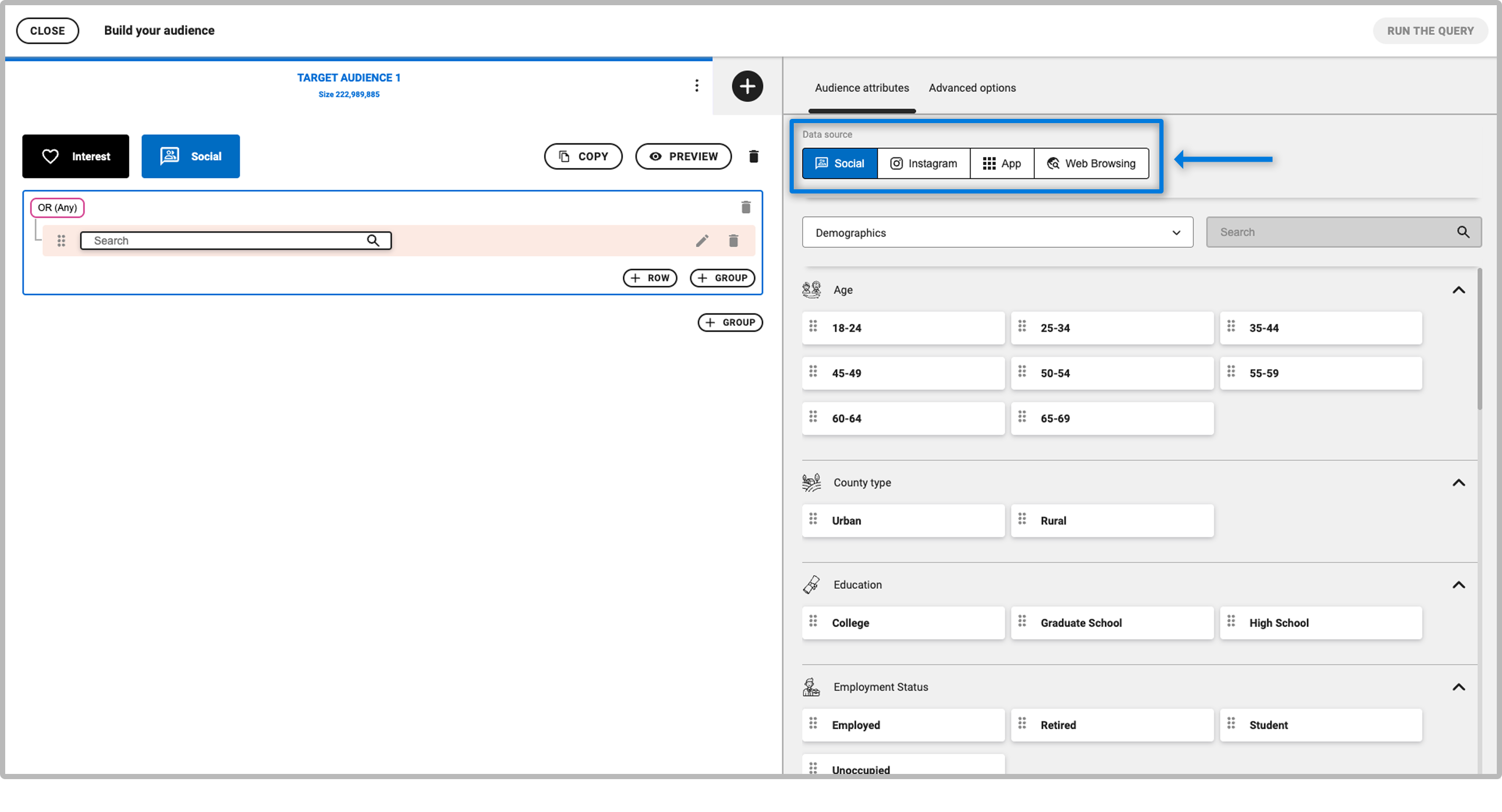
Task: Click the add new audience plus icon
Action: click(747, 86)
